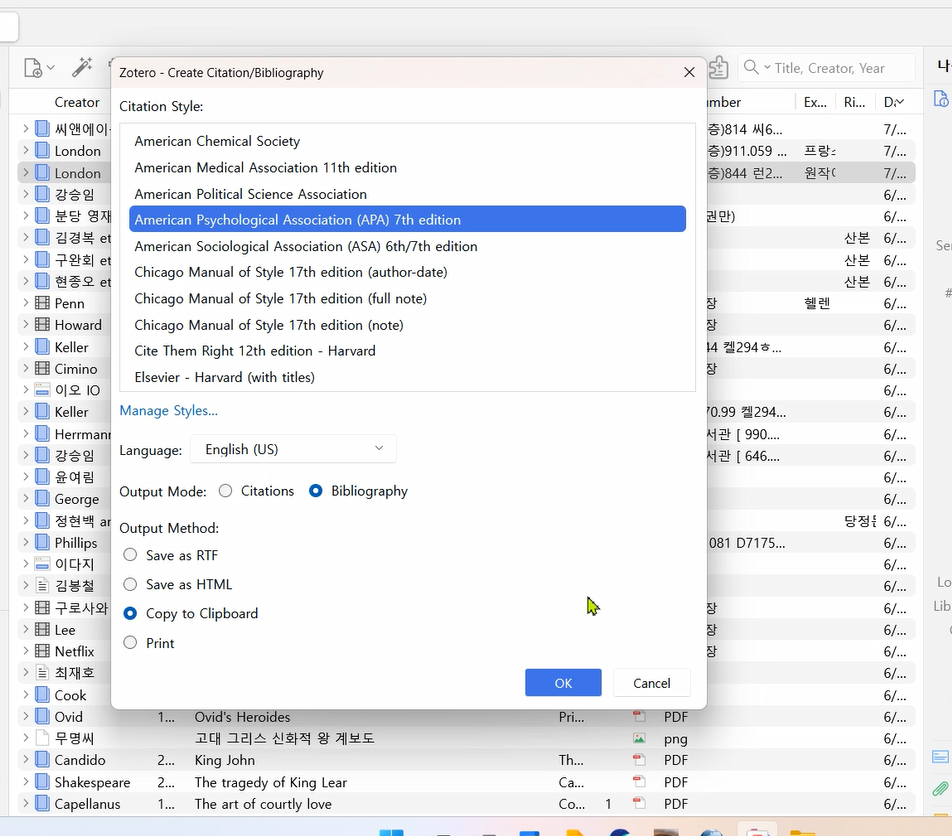
Task: Click the title 'The tragedy of King Lear'
Action: point(271,782)
